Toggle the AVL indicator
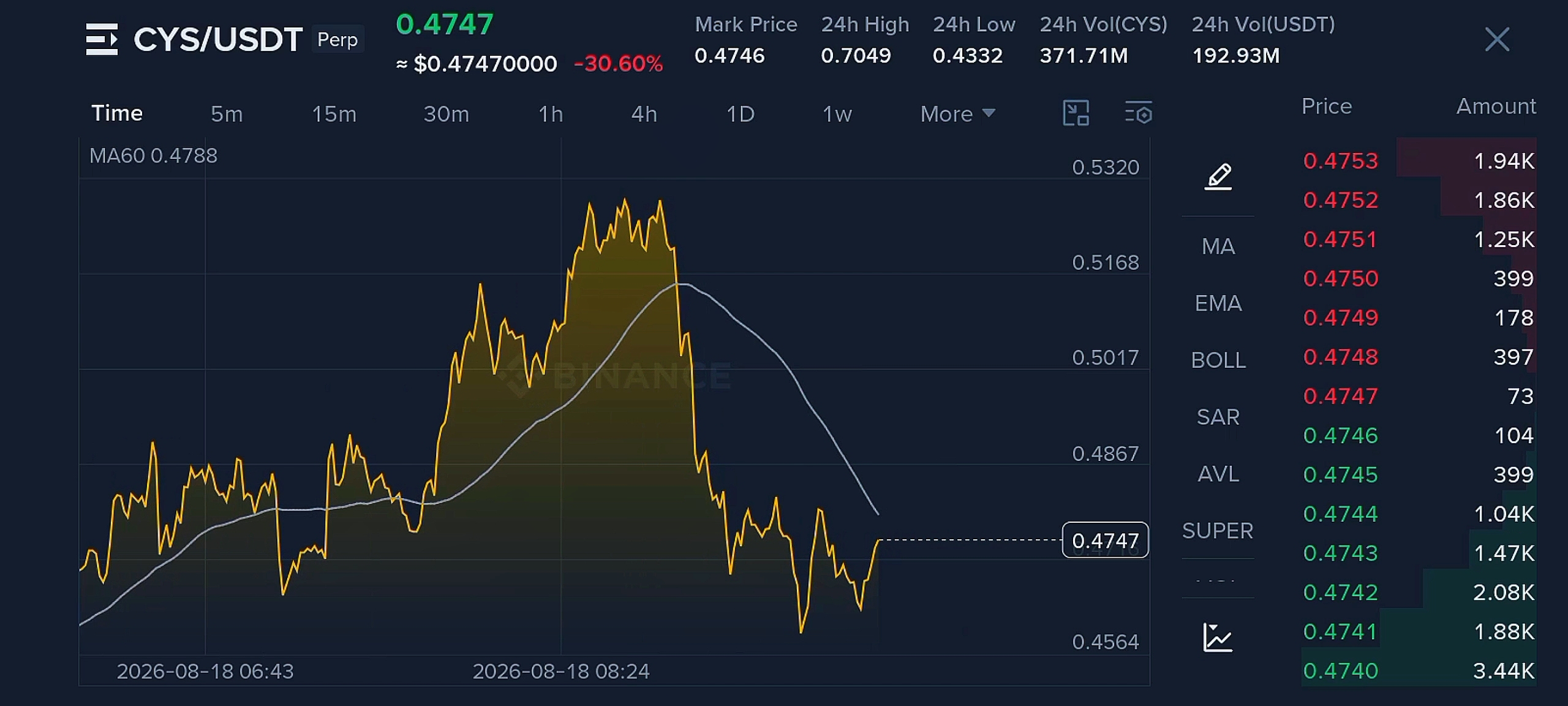 click(1218, 474)
